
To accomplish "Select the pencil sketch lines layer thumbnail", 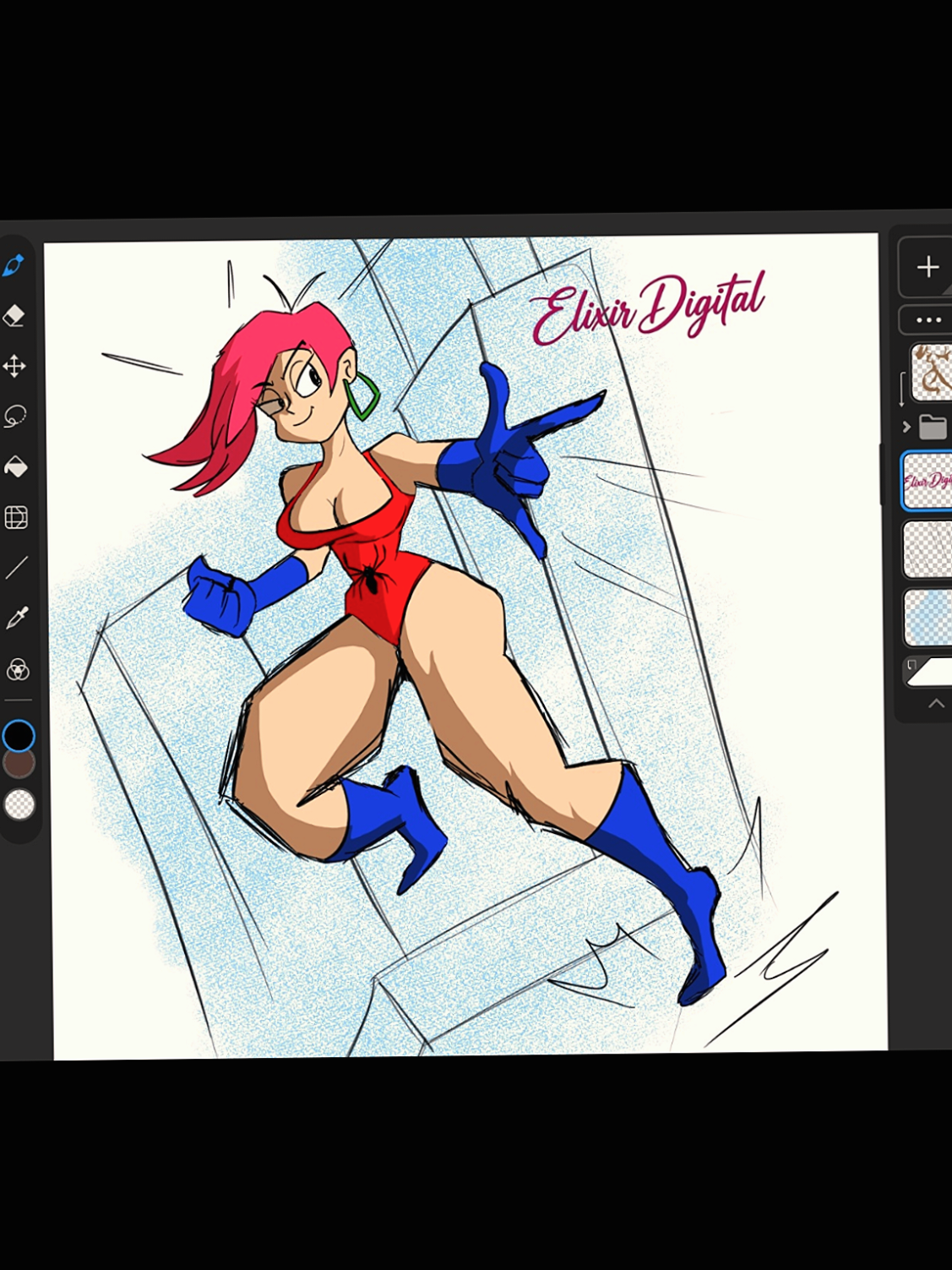I will coord(928,549).
